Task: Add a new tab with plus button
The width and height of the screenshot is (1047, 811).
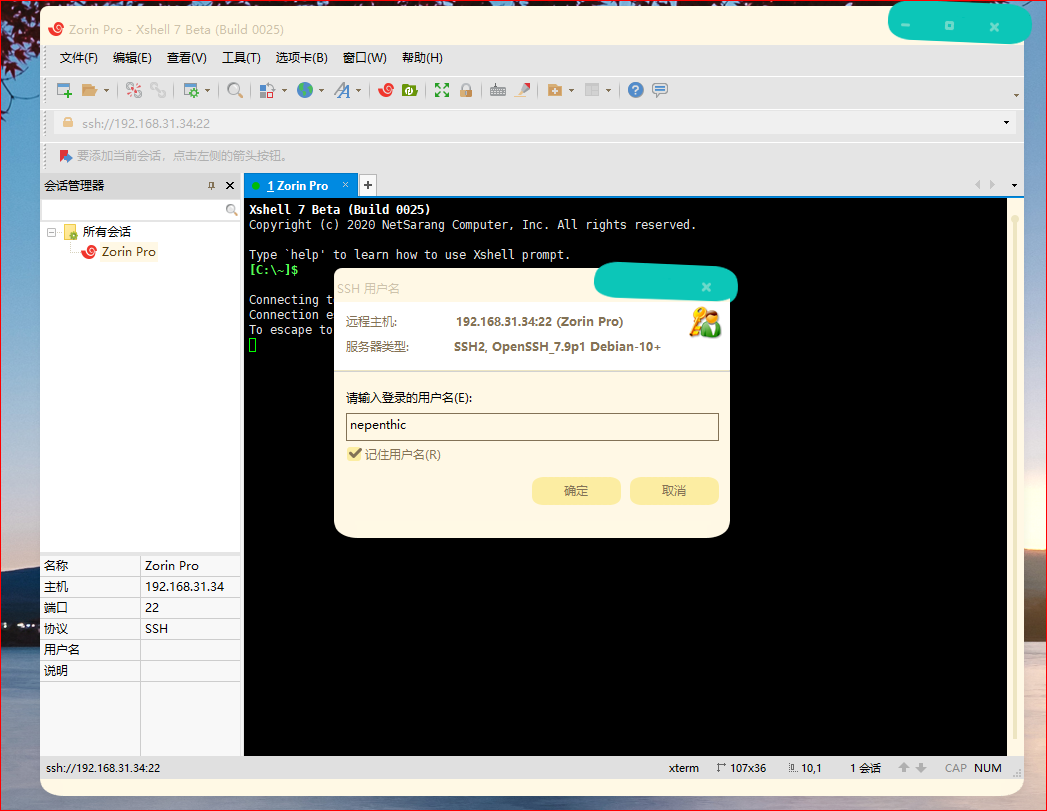Action: (x=368, y=185)
